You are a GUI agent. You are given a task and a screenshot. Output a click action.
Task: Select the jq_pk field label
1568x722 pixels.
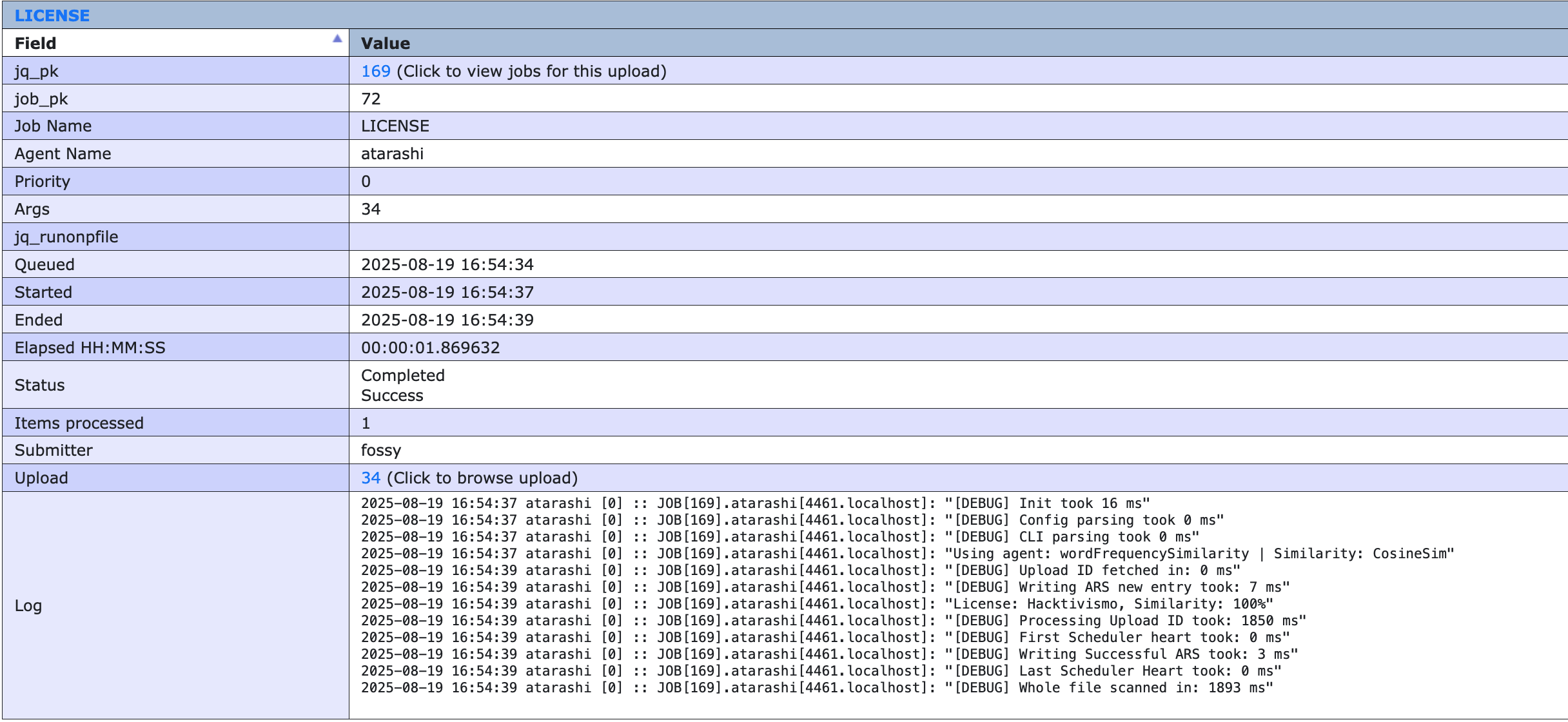36,72
